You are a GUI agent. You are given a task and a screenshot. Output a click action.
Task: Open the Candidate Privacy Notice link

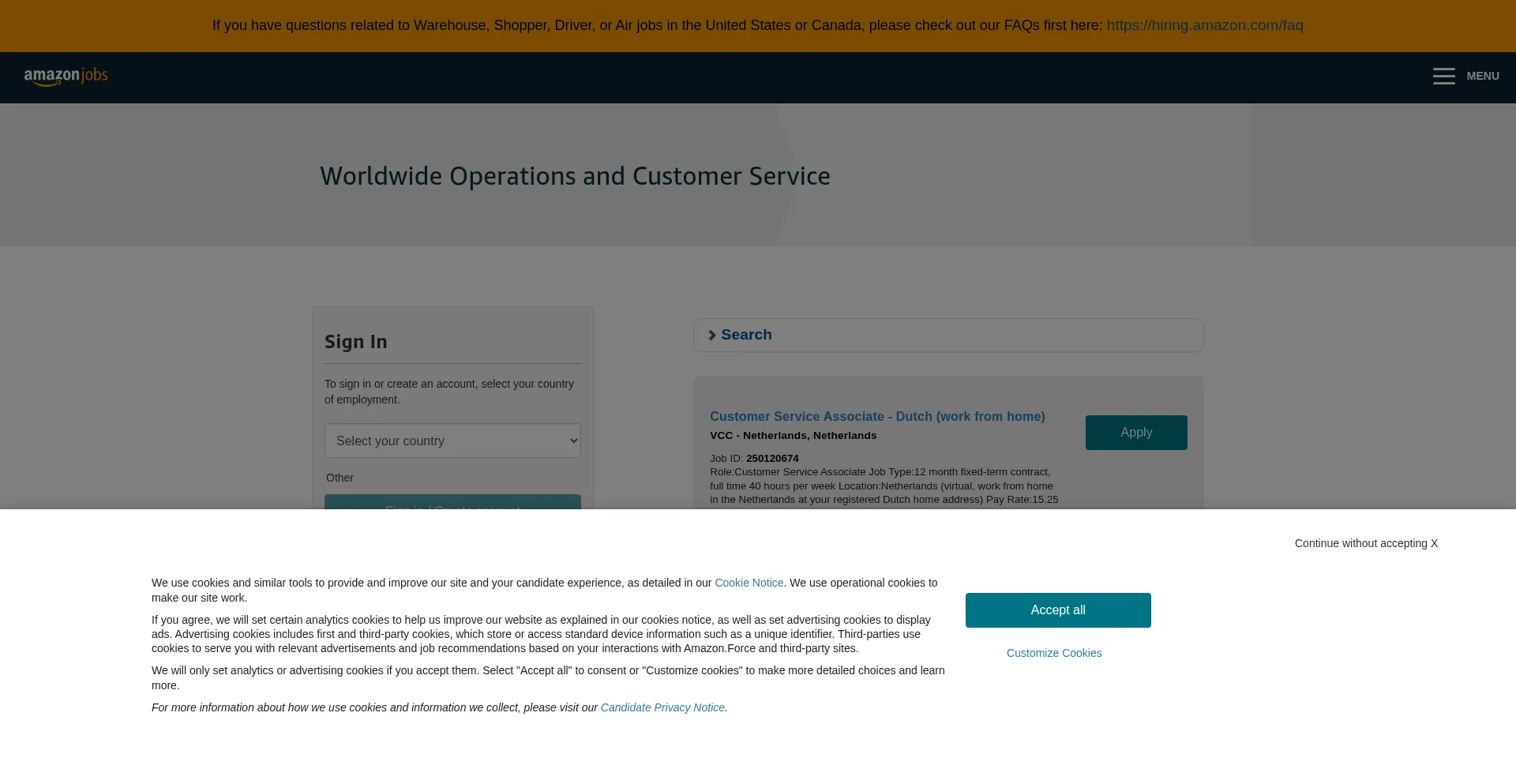click(662, 707)
